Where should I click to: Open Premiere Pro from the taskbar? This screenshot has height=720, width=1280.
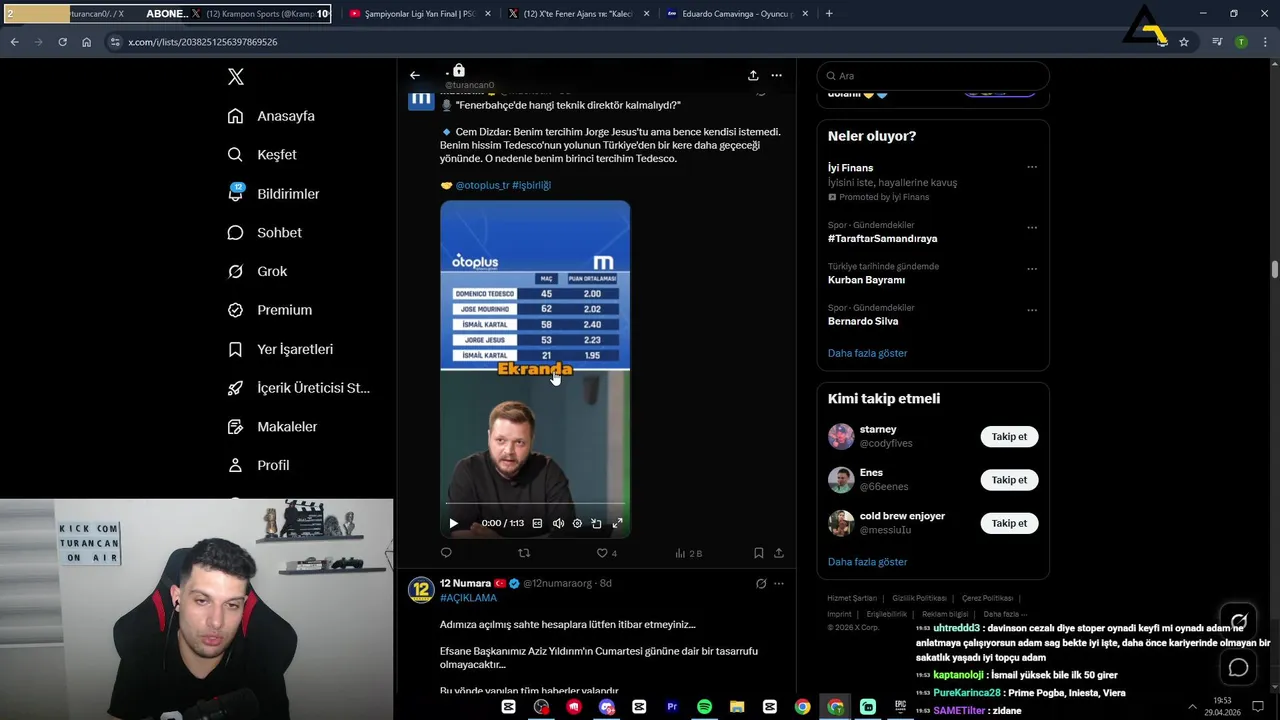pos(672,707)
